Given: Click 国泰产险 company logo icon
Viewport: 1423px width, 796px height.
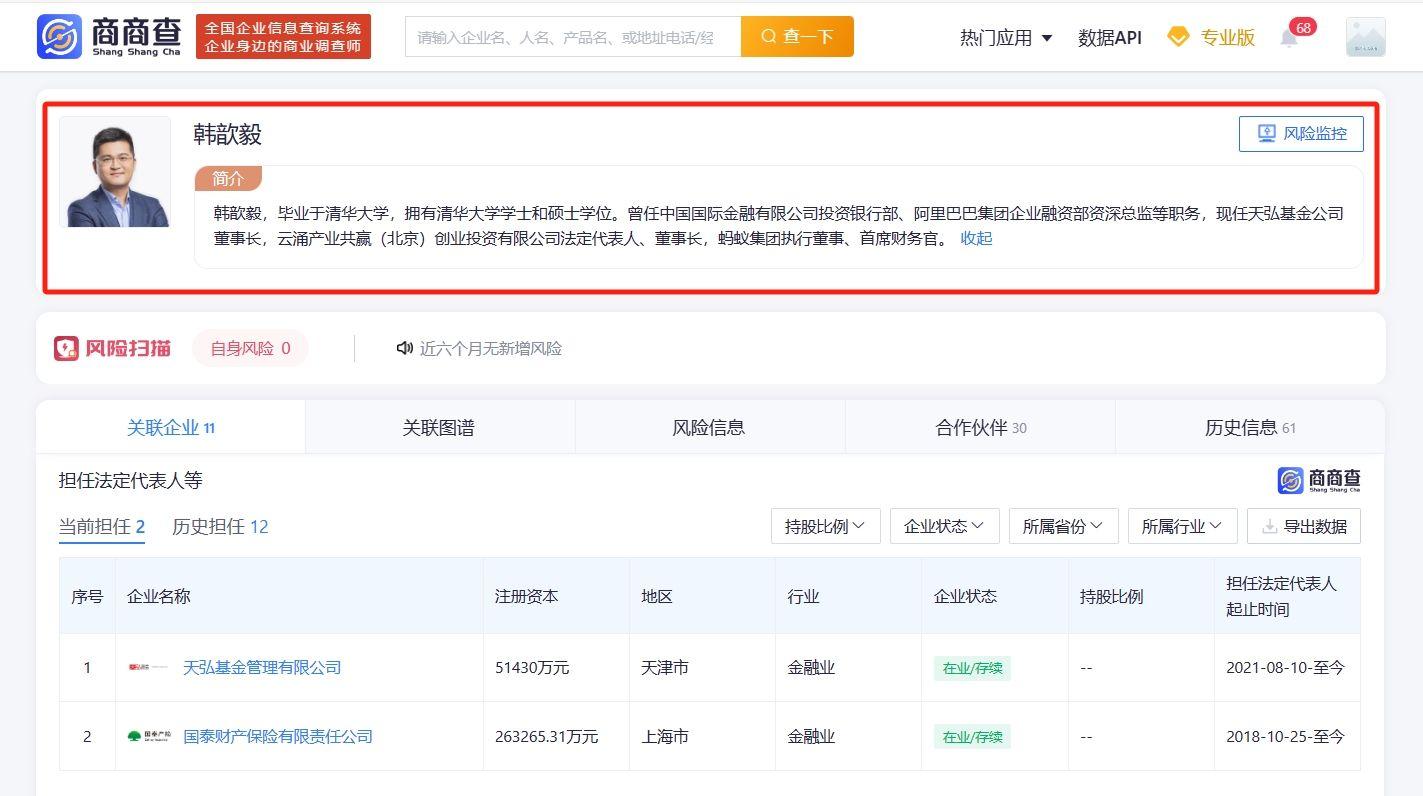Looking at the screenshot, I should [149, 736].
